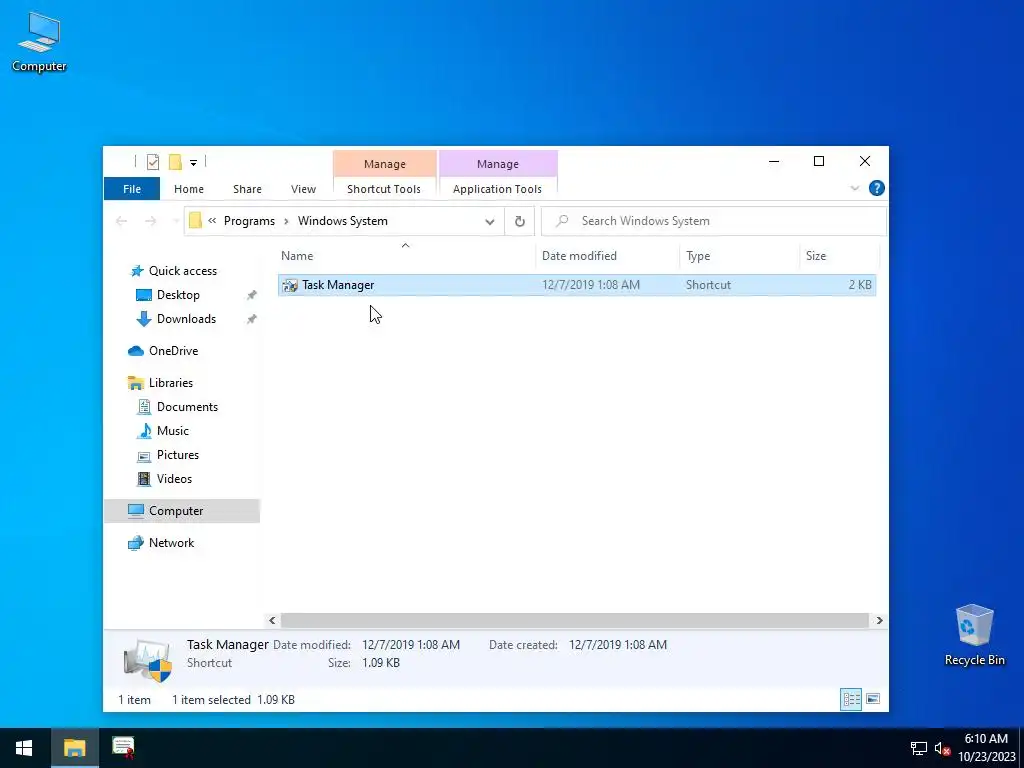1024x768 pixels.
Task: Select the Task Manager shortcut file
Action: point(577,285)
